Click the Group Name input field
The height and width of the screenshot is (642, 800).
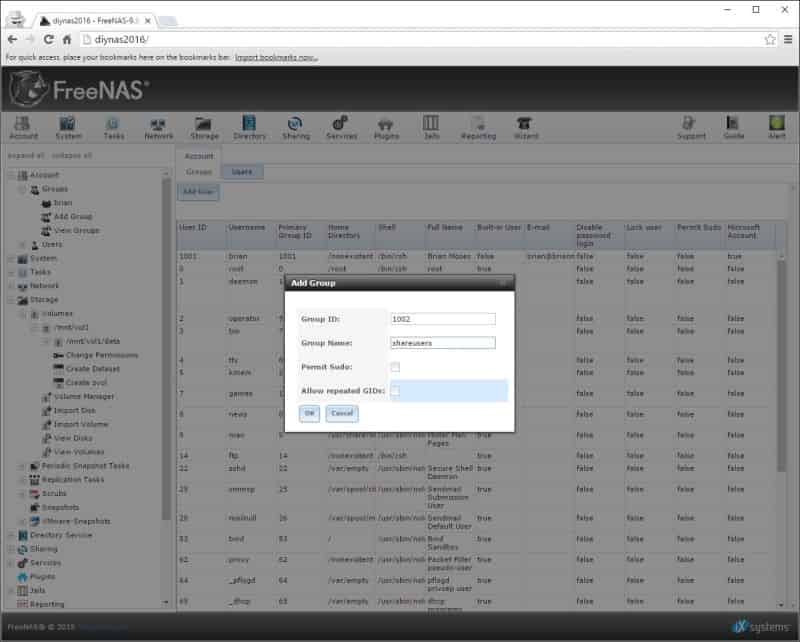click(x=443, y=343)
